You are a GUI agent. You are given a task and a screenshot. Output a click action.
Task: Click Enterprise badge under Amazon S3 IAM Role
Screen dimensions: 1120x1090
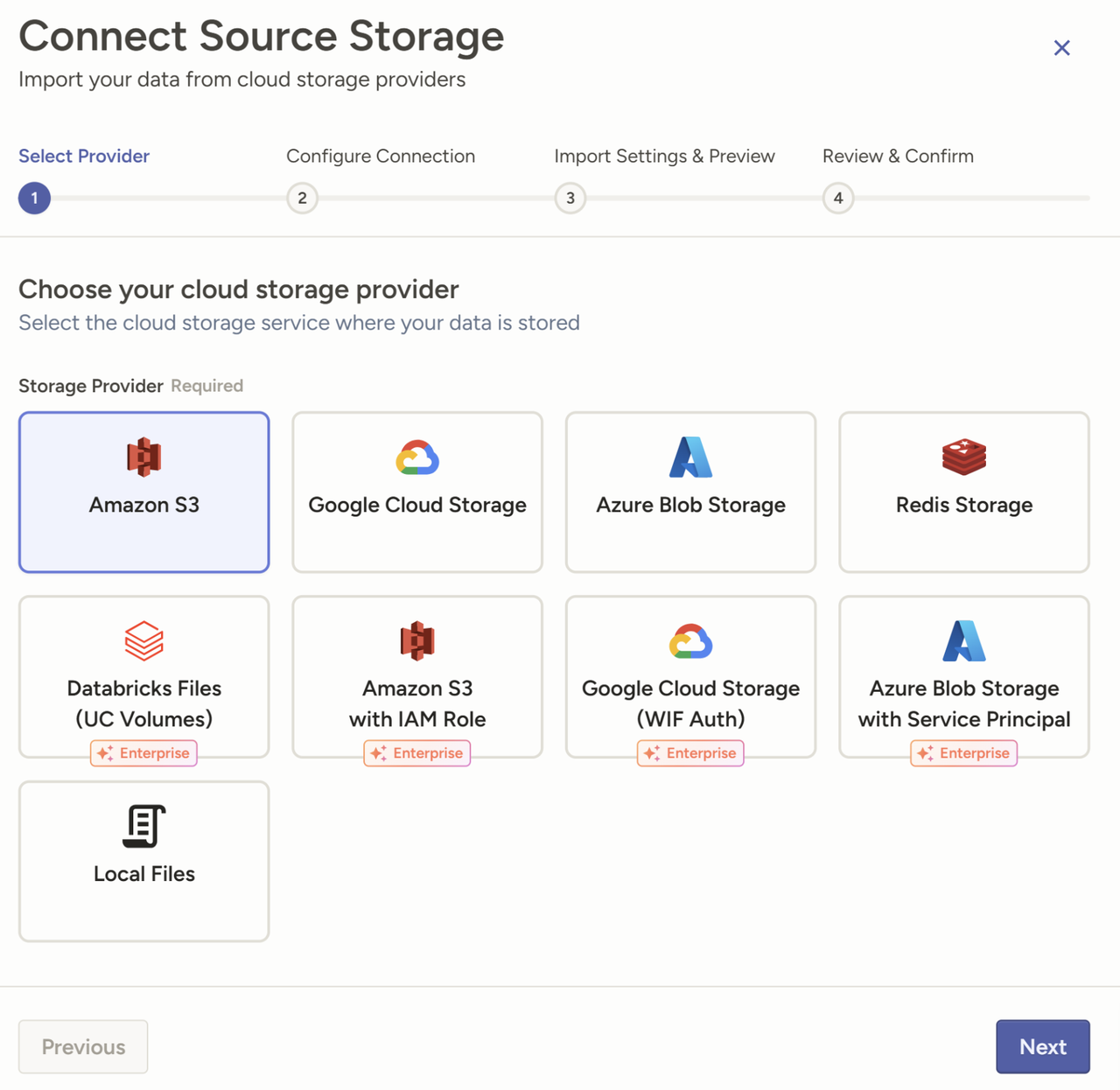click(417, 753)
